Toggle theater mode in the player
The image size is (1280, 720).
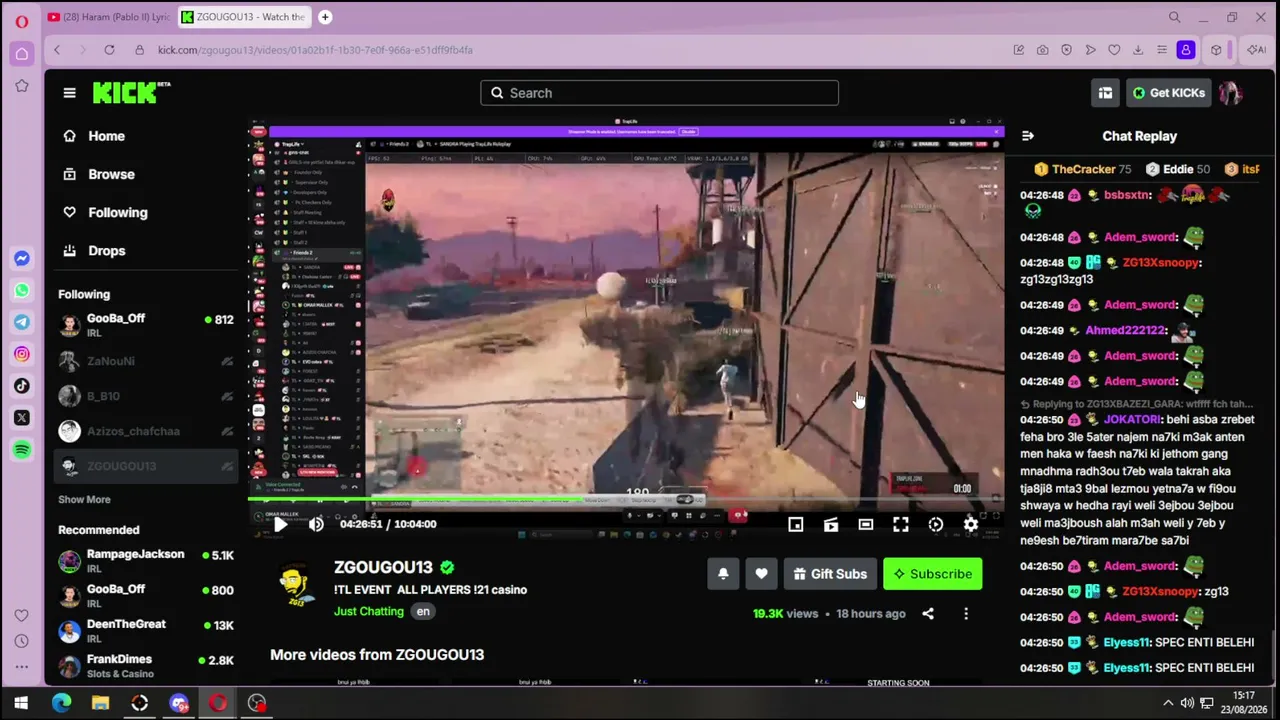tap(866, 524)
